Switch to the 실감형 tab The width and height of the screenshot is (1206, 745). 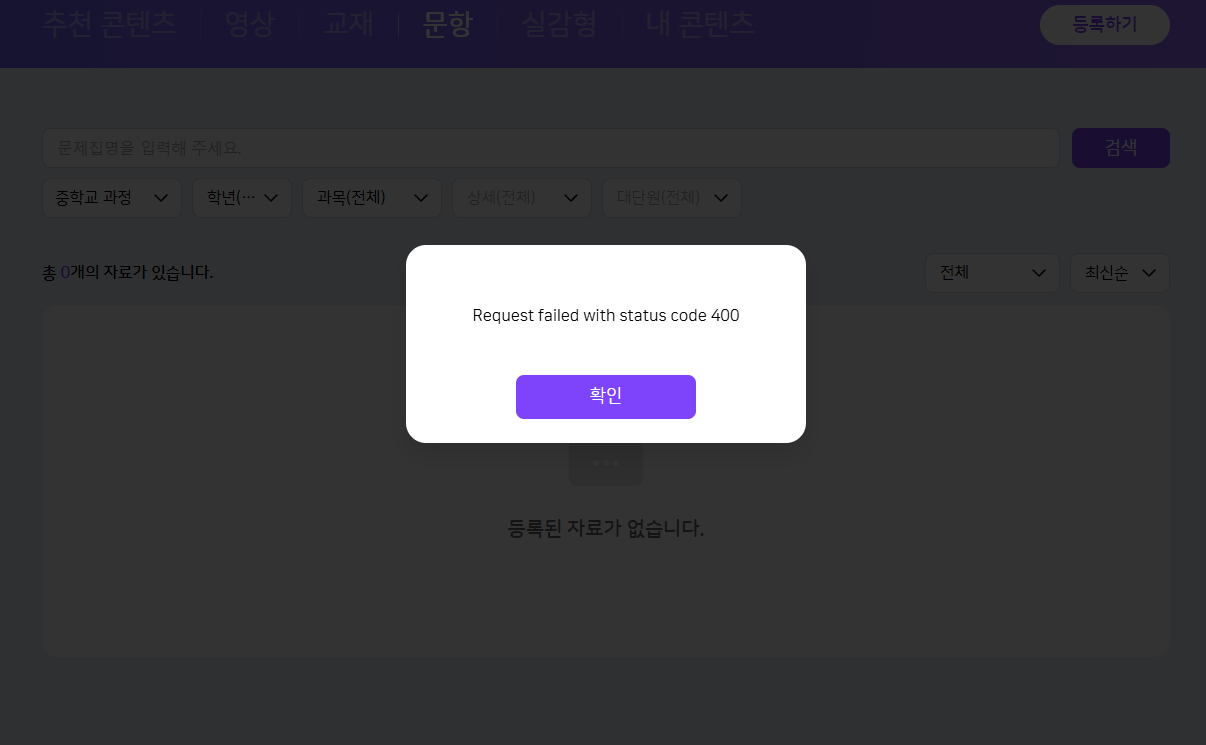[559, 25]
